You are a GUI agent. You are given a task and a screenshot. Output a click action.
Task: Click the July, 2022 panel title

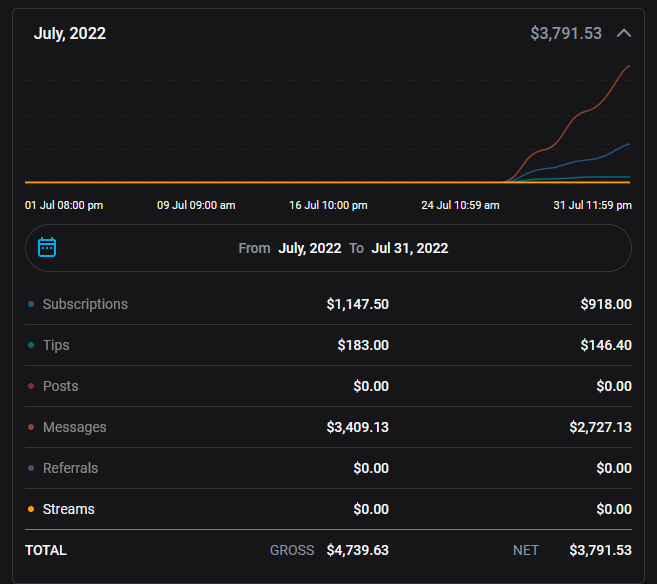70,33
